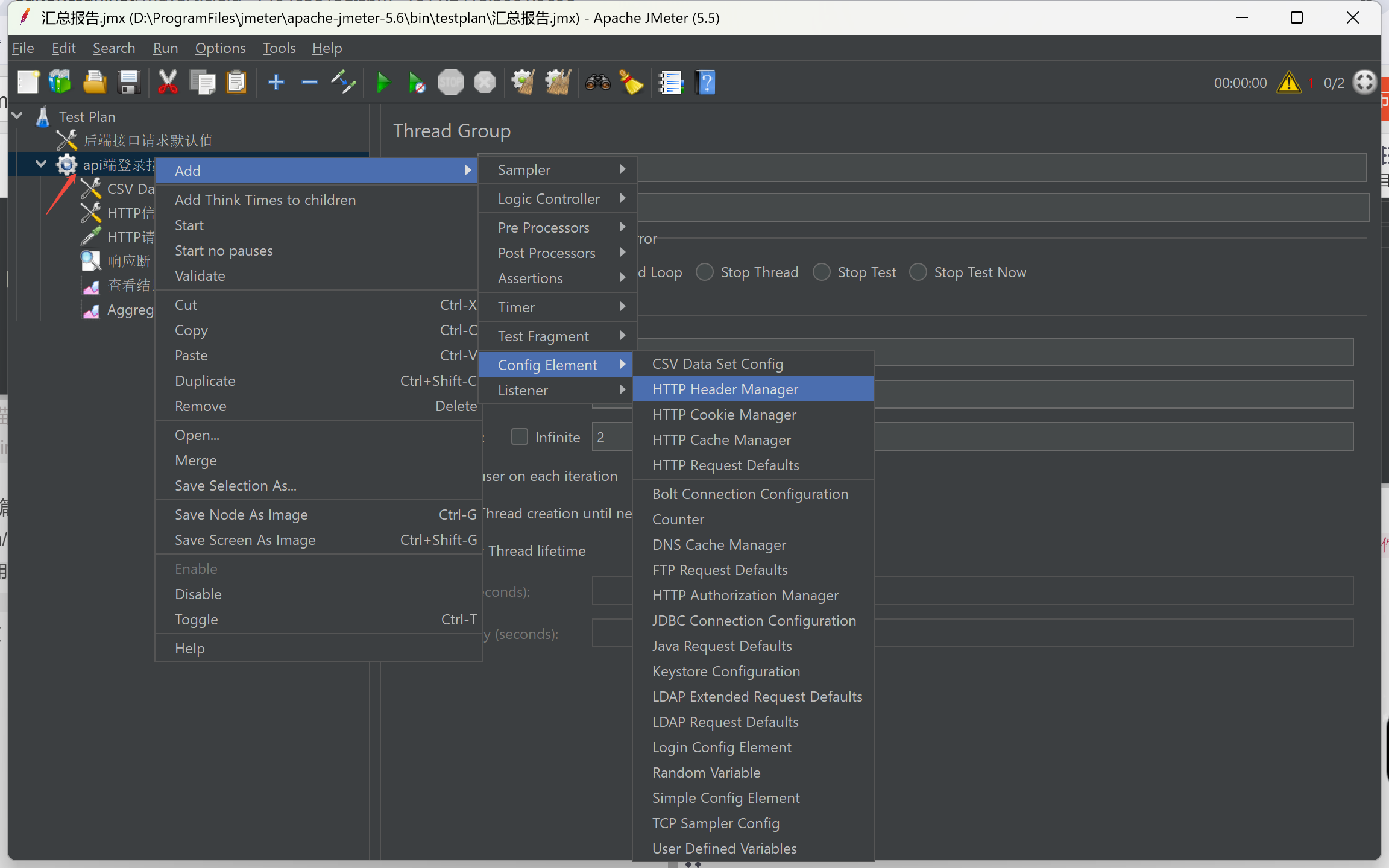Image resolution: width=1389 pixels, height=868 pixels.
Task: Click the Clear All toolbar icon
Action: (x=558, y=83)
